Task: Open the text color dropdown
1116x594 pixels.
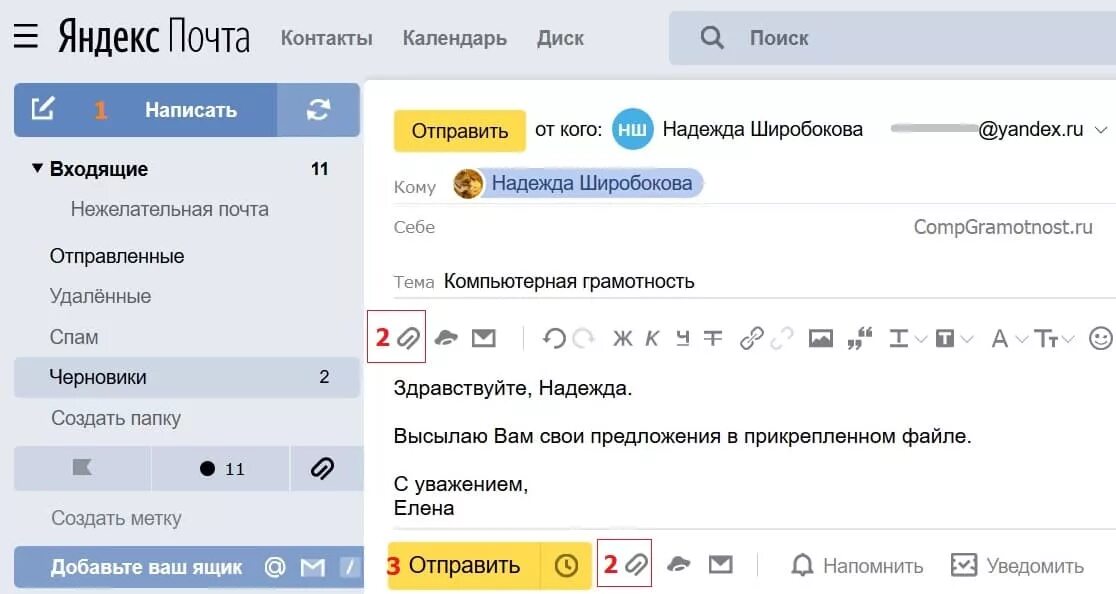Action: 907,339
